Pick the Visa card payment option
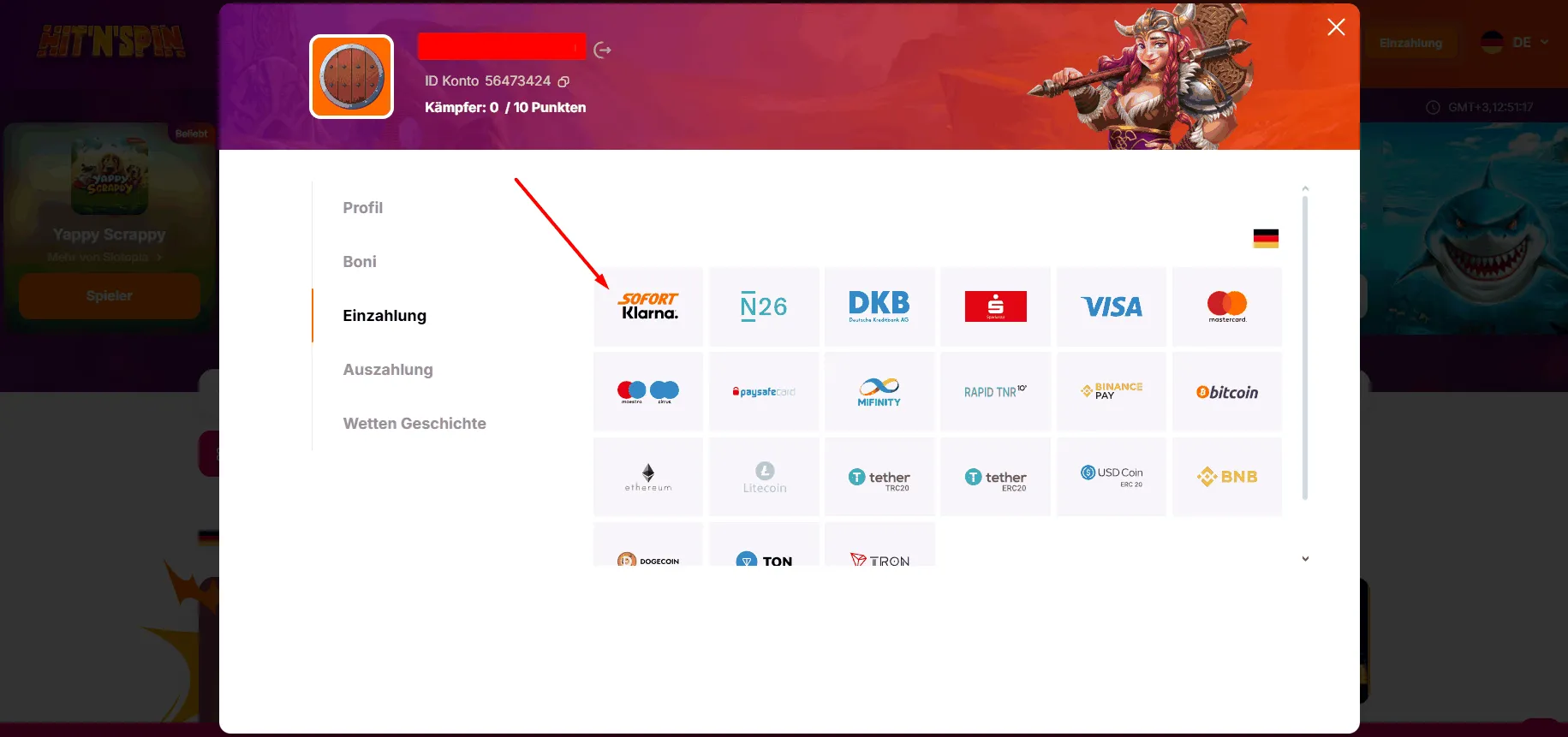The image size is (1568, 737). click(1111, 306)
